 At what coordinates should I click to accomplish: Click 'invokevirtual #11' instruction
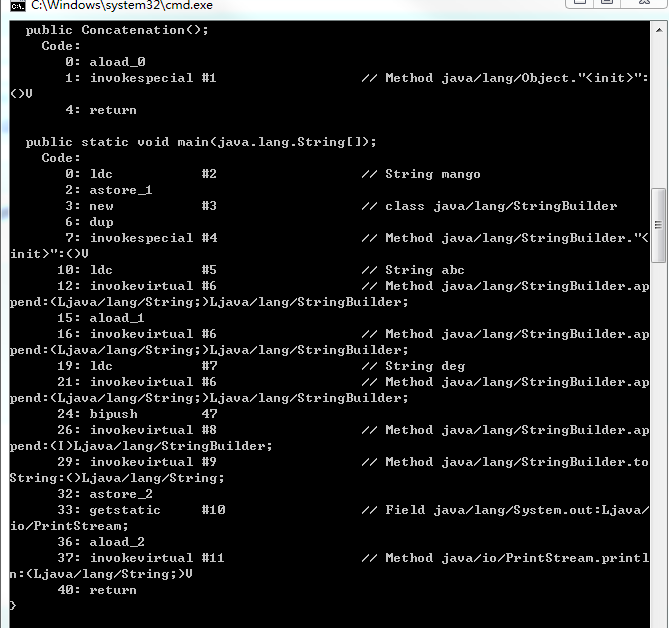157,558
